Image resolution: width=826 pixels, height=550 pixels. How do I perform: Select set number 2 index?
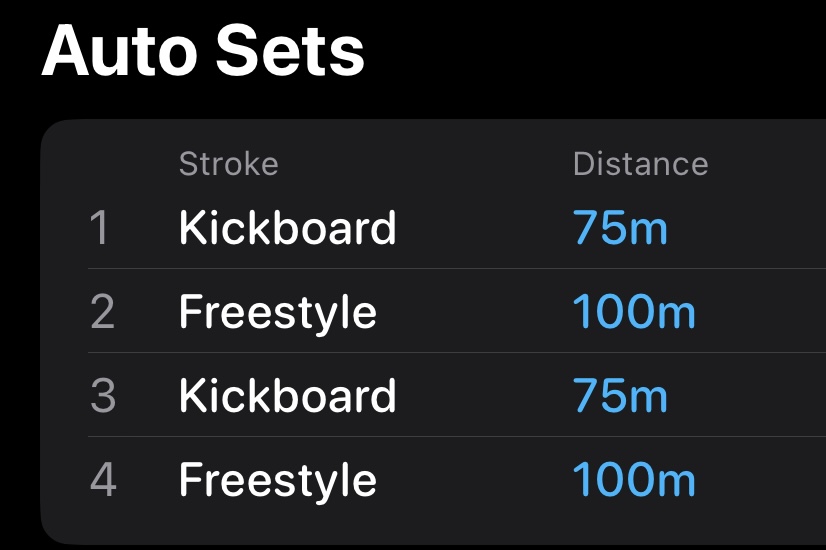[x=102, y=313]
